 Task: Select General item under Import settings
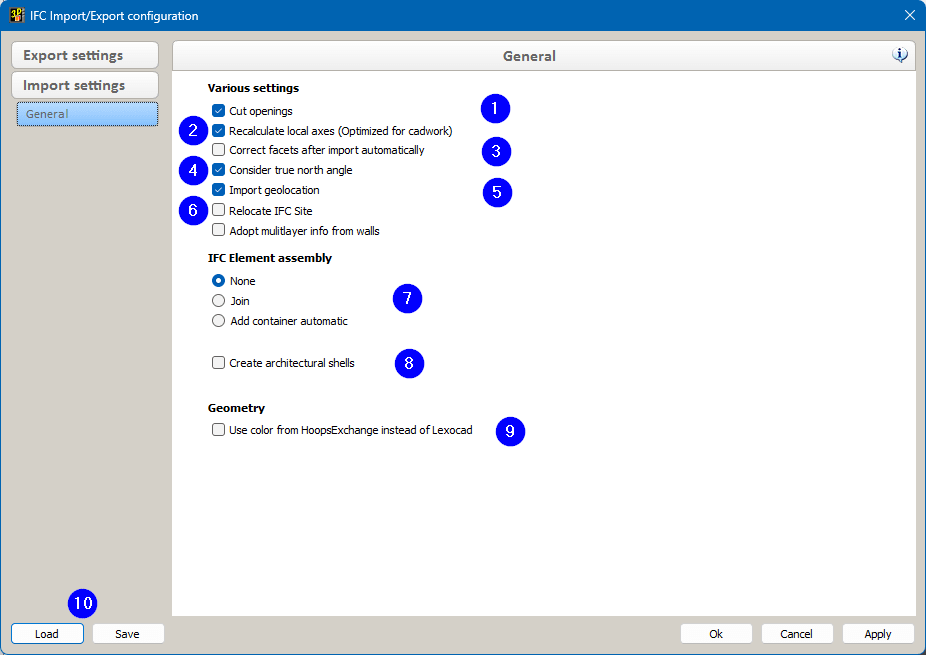tap(87, 114)
